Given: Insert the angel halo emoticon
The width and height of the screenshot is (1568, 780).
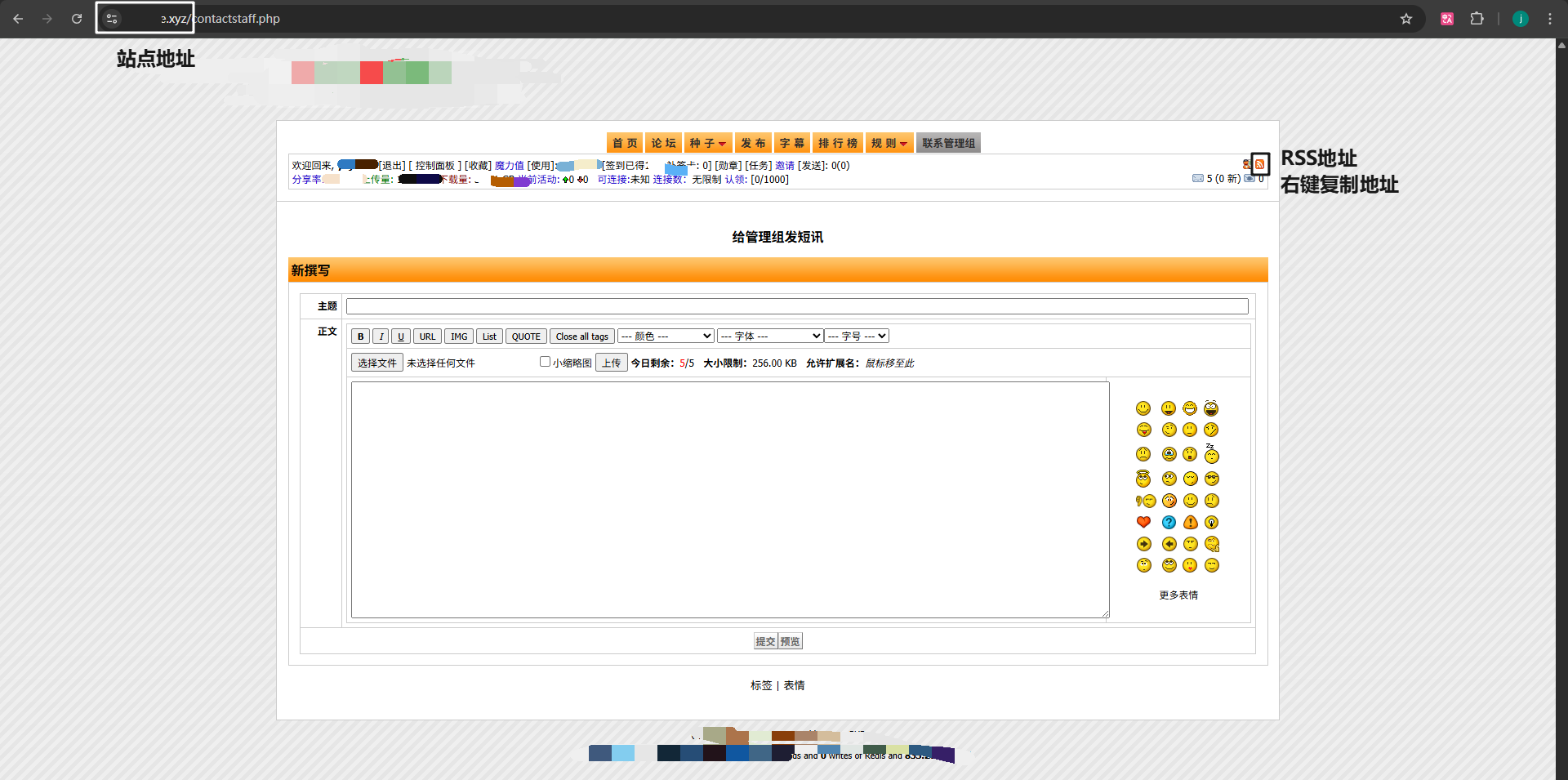Looking at the screenshot, I should [x=1143, y=479].
